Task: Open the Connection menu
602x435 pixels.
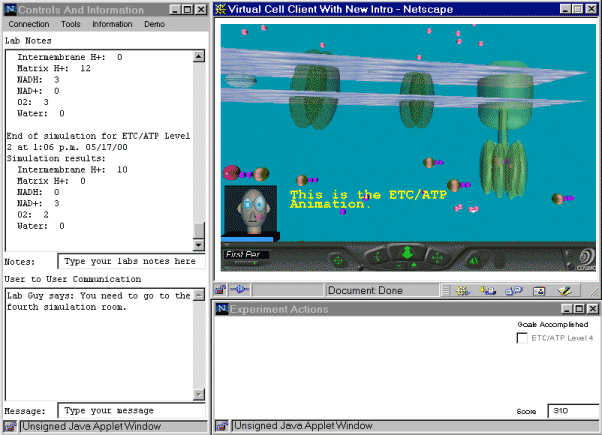Action: click(28, 23)
